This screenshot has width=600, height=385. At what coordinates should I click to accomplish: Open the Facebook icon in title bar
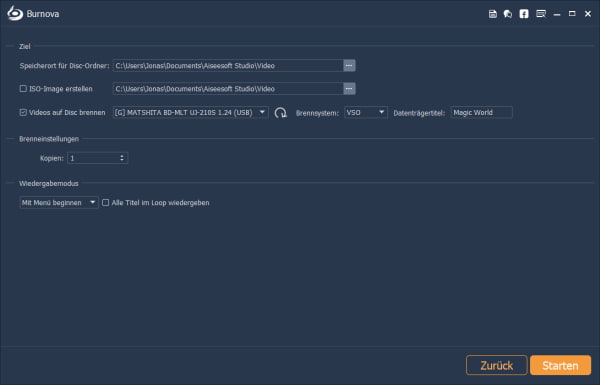pos(524,14)
